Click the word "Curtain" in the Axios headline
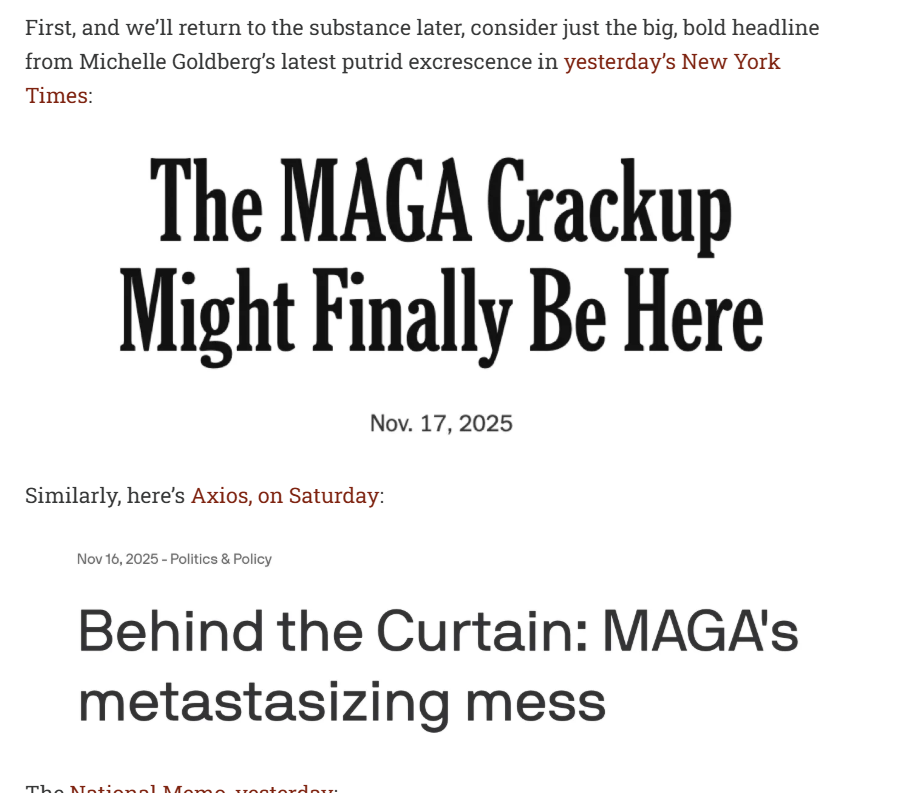This screenshot has width=909, height=793. 477,632
